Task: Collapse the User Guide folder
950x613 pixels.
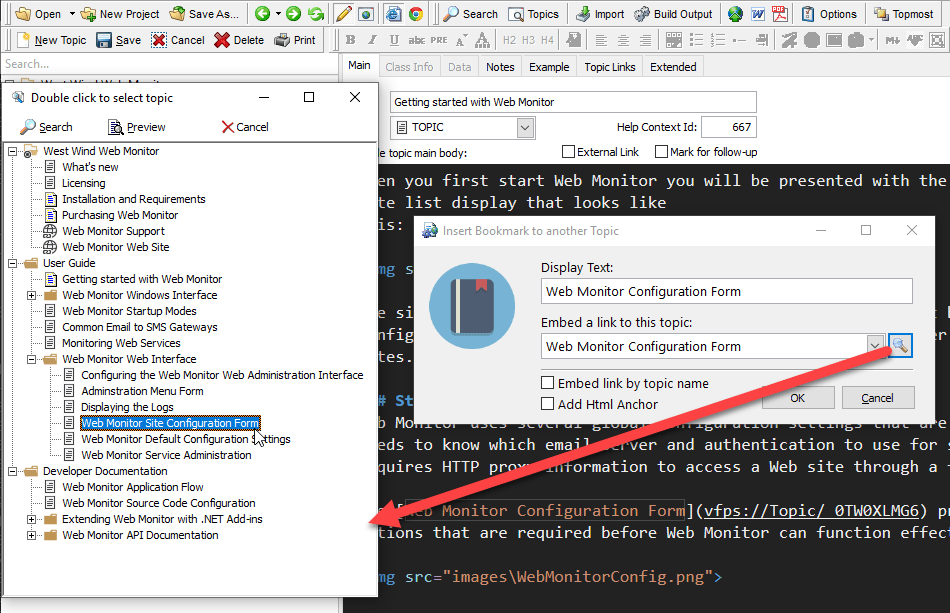Action: tap(12, 263)
